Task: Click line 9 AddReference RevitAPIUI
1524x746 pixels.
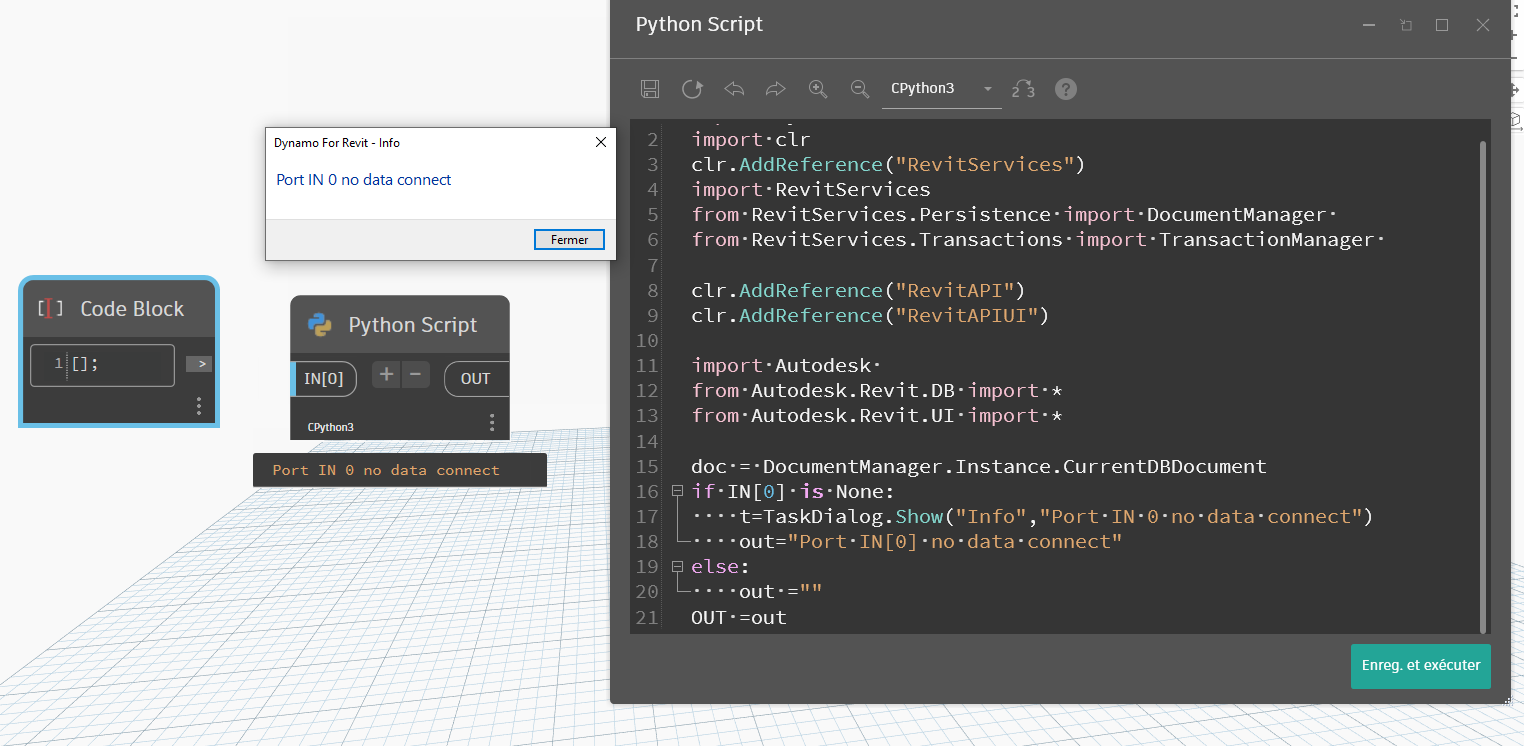Action: point(870,315)
